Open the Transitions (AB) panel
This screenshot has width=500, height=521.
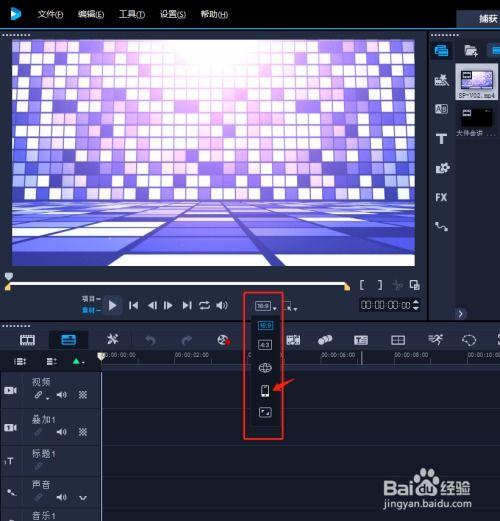[441, 109]
